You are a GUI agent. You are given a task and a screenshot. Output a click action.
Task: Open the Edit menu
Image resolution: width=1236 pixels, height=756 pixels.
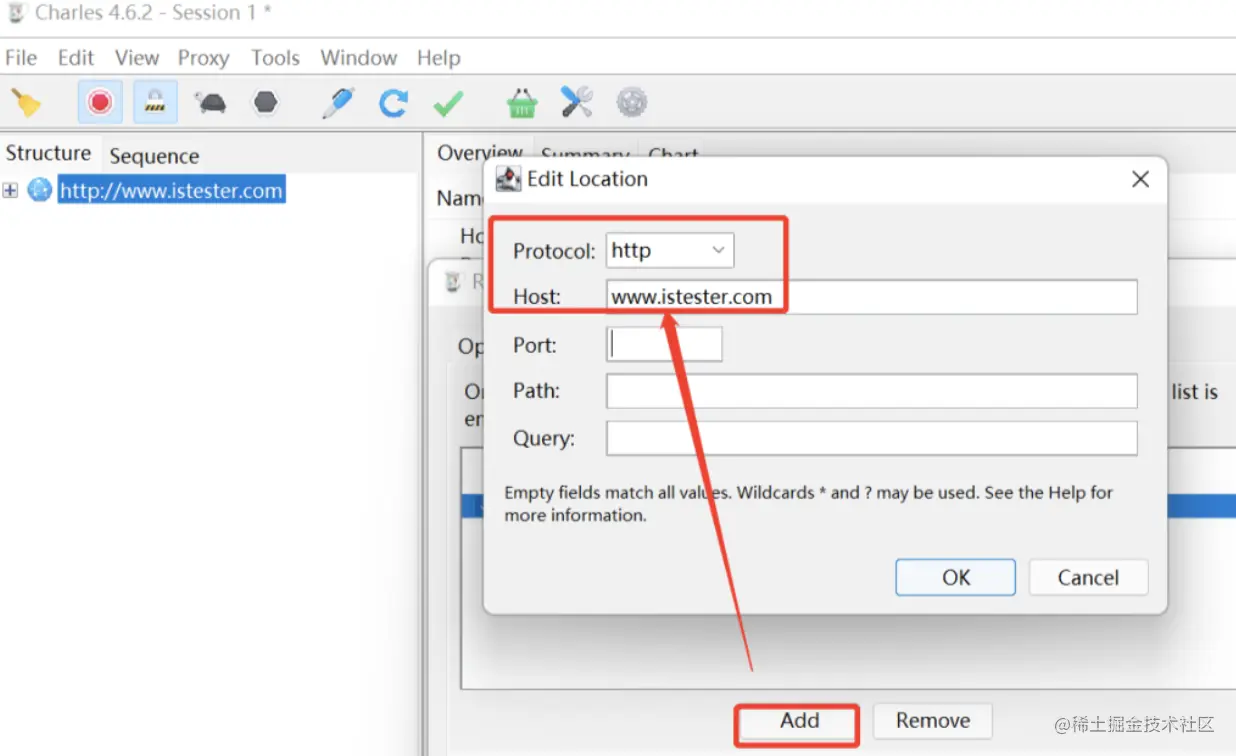coord(76,57)
